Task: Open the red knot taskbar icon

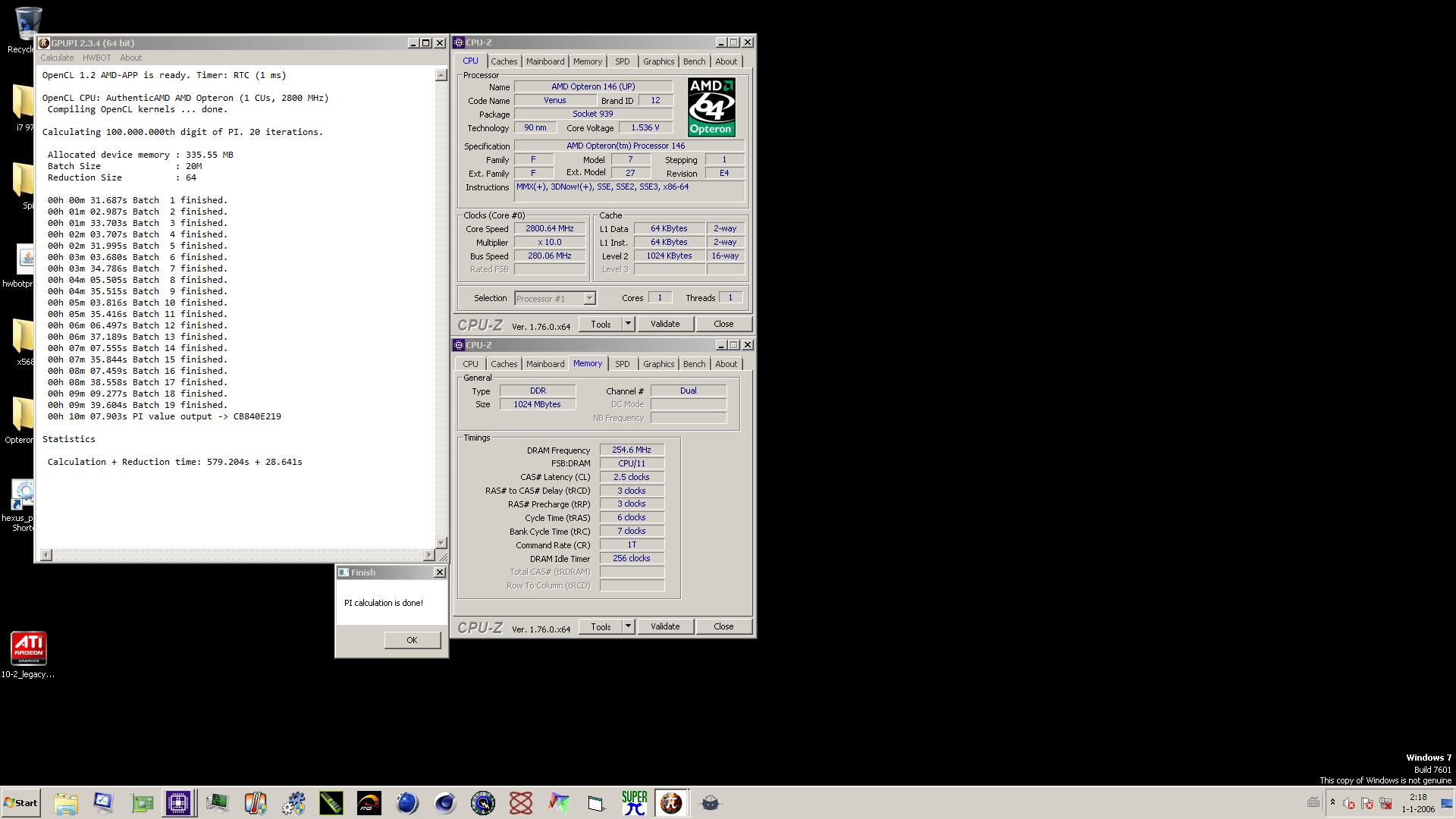Action: (521, 803)
